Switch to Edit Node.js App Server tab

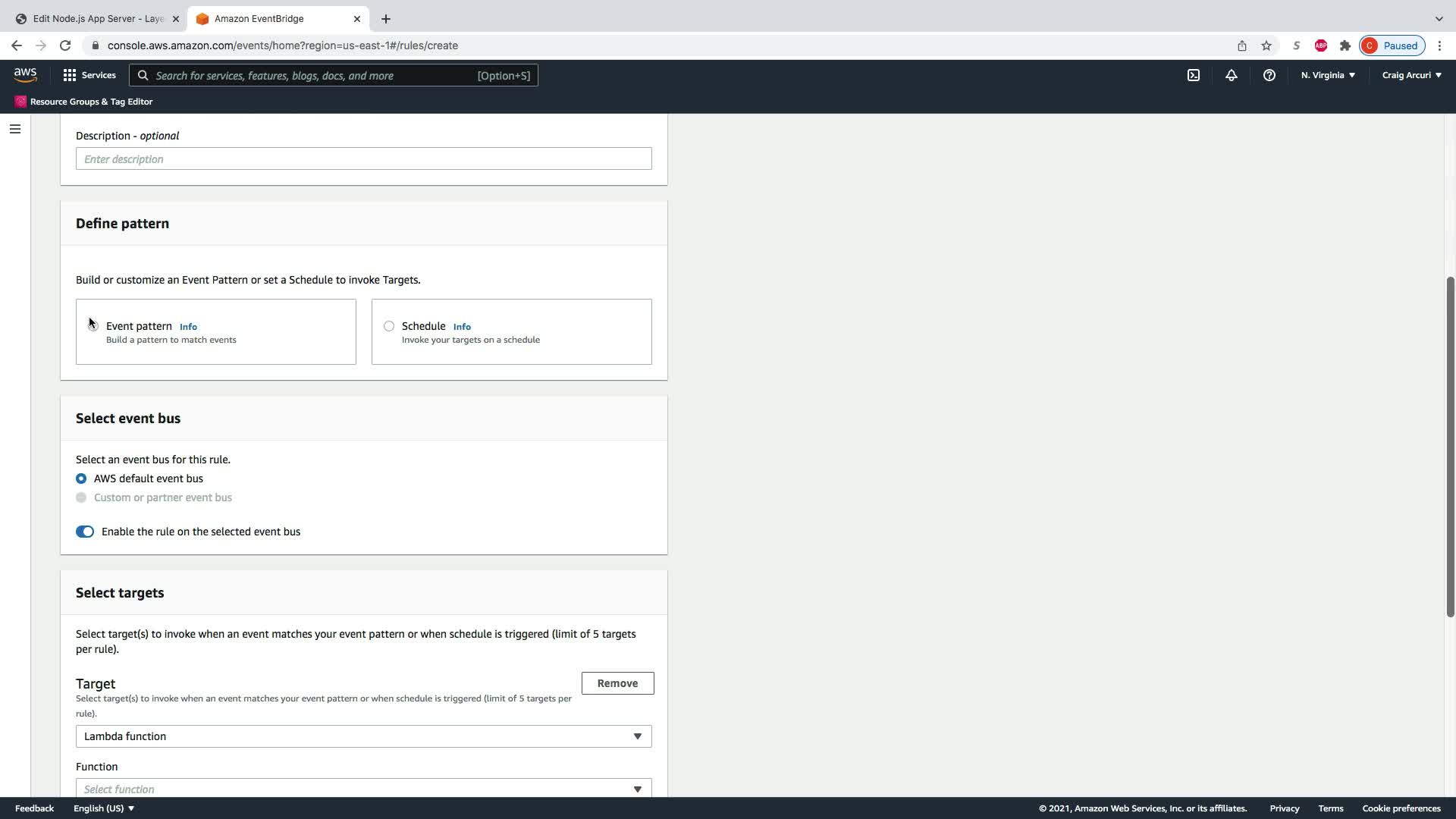coord(97,19)
